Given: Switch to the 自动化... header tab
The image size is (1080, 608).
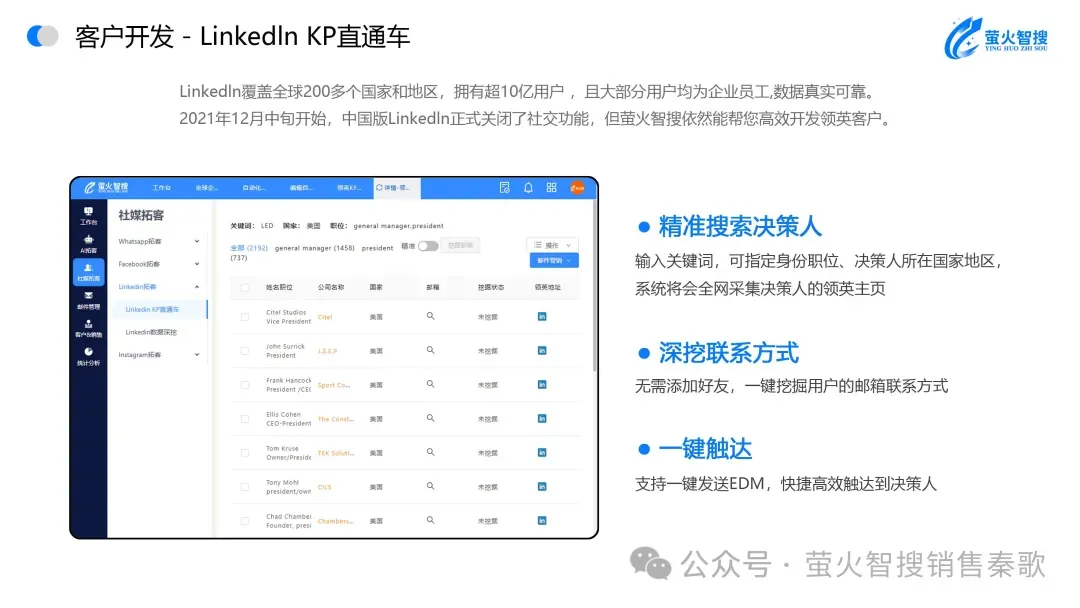Looking at the screenshot, I should [x=253, y=188].
